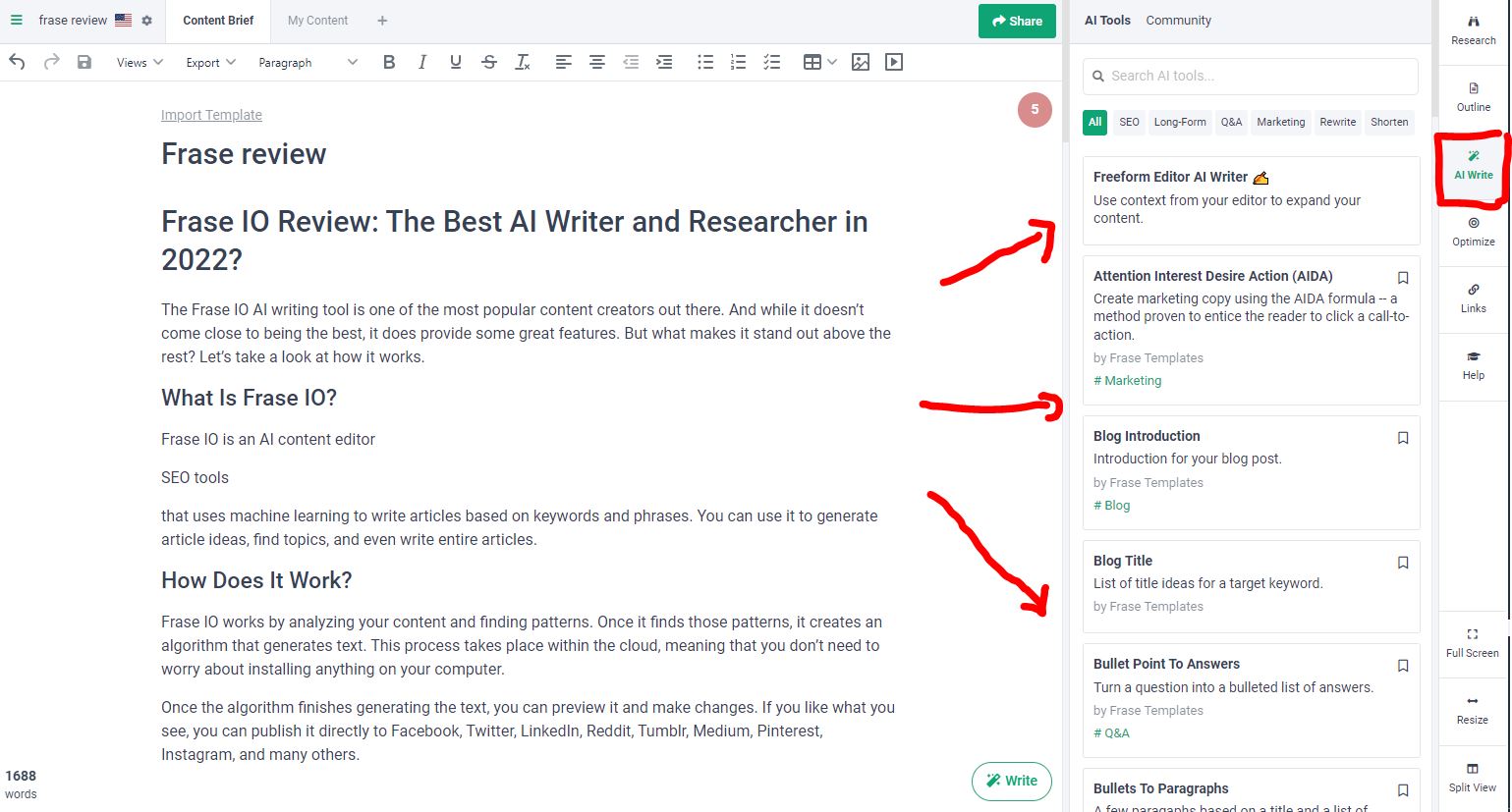Click the topic score badge showing 5
The image size is (1512, 812).
(x=1035, y=110)
